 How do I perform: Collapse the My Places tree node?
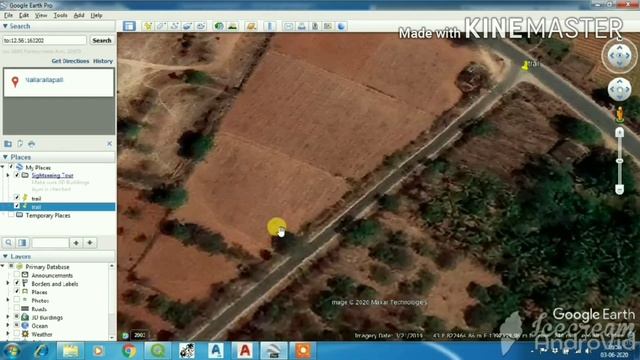click(x=3, y=167)
